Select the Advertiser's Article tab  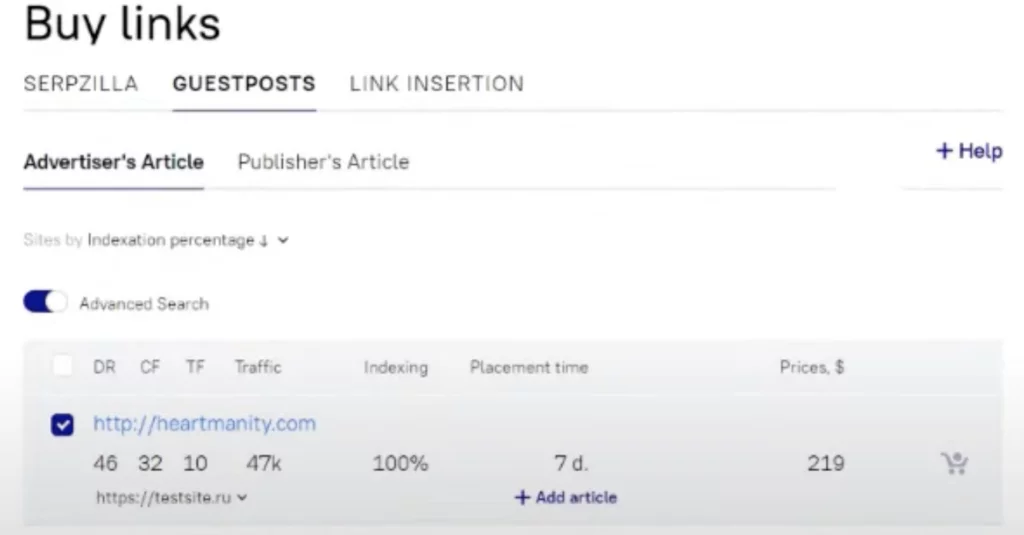point(113,162)
